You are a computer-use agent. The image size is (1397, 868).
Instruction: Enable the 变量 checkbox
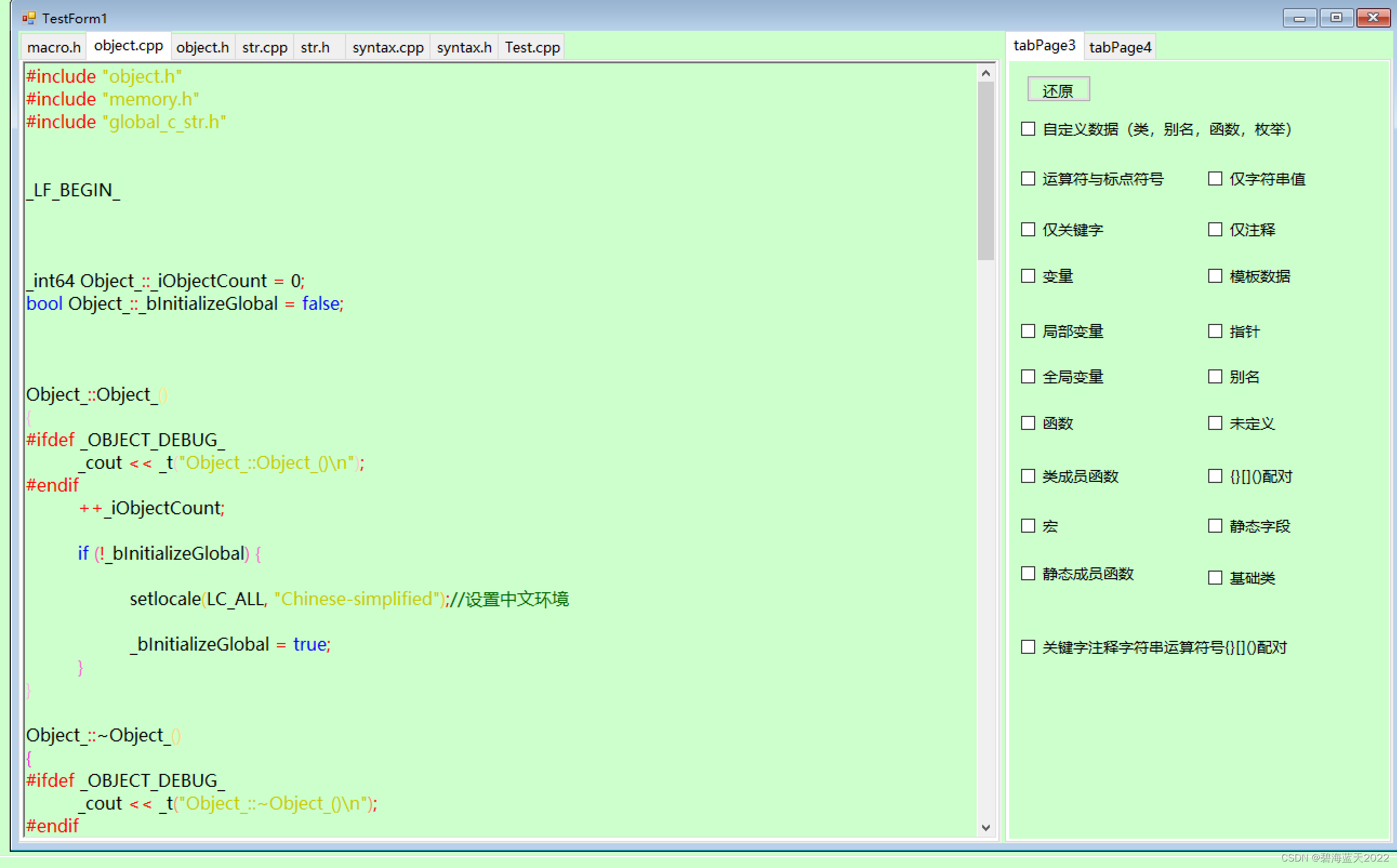pos(1028,276)
